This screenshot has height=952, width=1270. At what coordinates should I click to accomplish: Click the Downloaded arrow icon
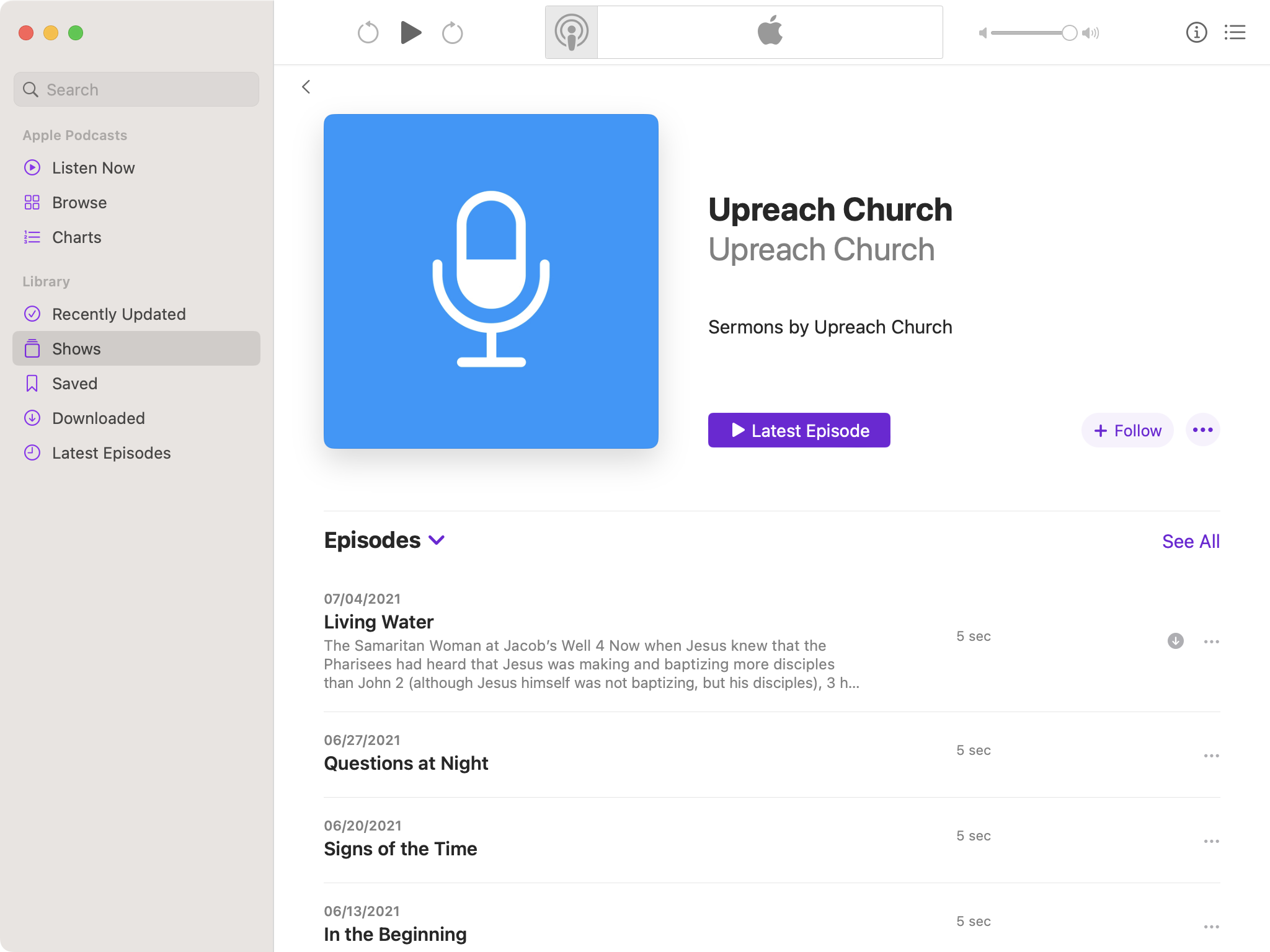(32, 418)
